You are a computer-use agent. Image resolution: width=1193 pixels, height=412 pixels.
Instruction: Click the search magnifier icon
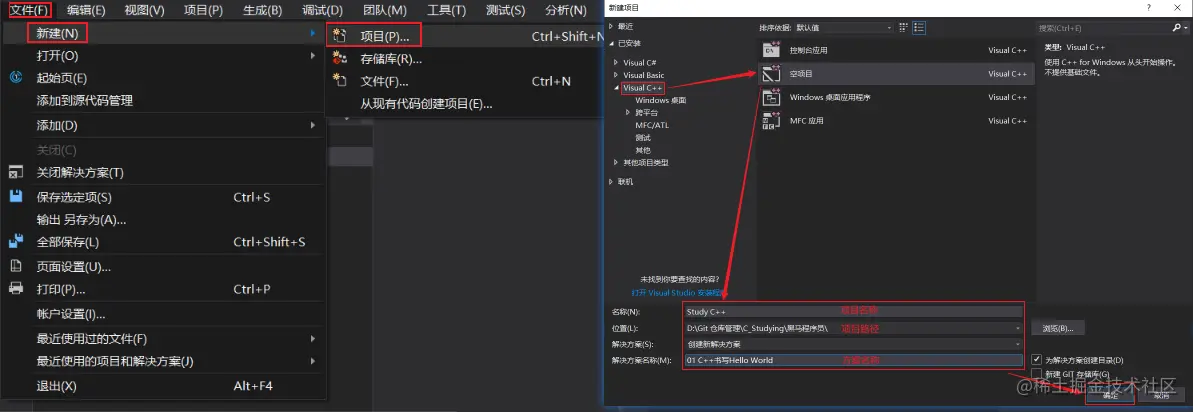1176,27
